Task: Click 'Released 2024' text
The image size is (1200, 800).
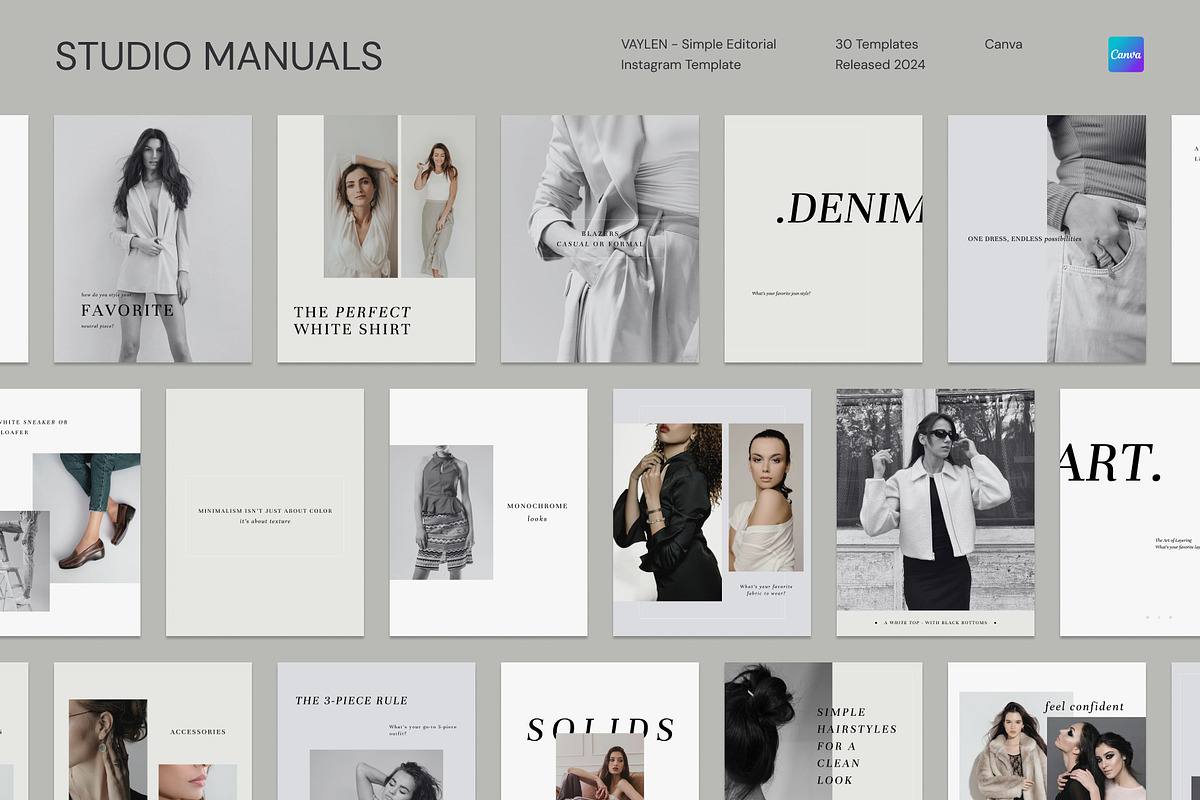Action: click(x=880, y=65)
